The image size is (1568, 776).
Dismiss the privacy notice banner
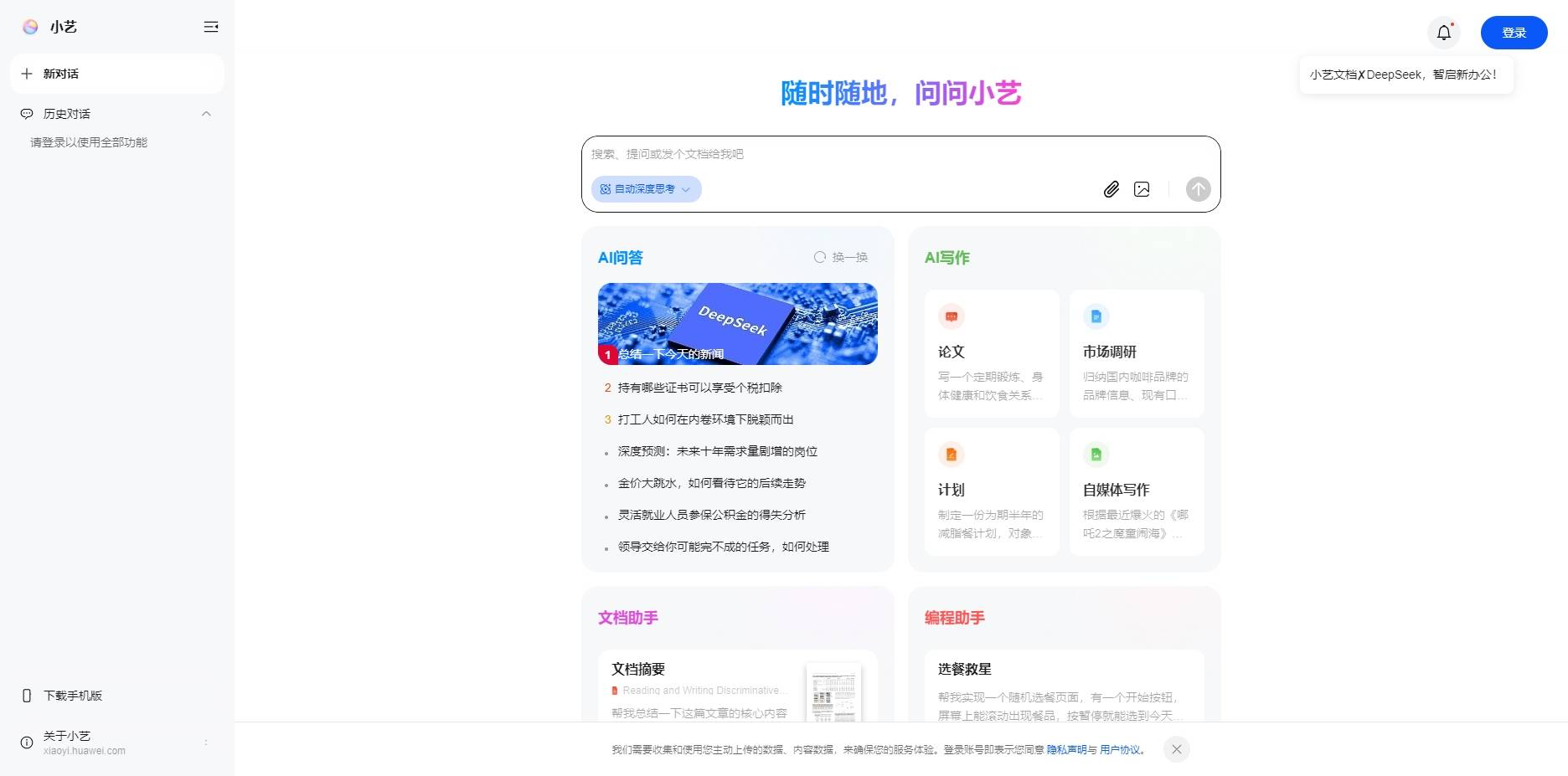pos(1176,749)
